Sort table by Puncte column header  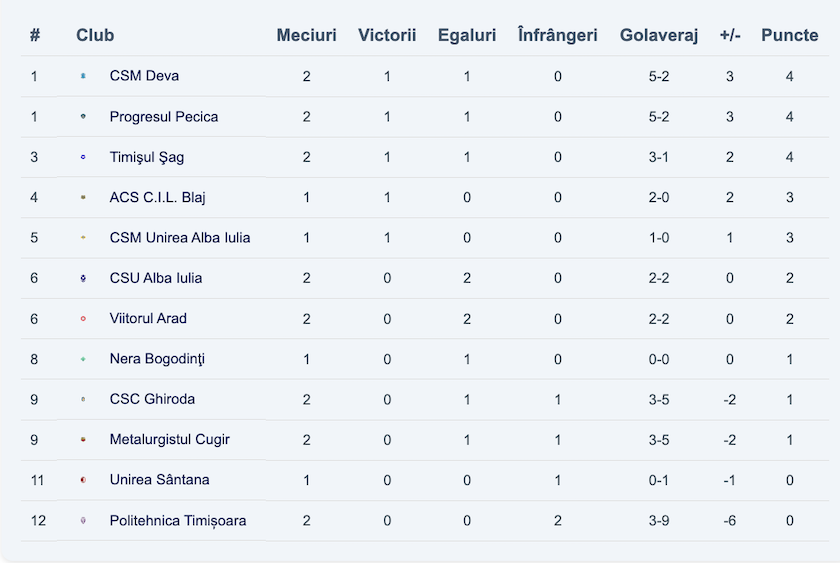coord(790,35)
